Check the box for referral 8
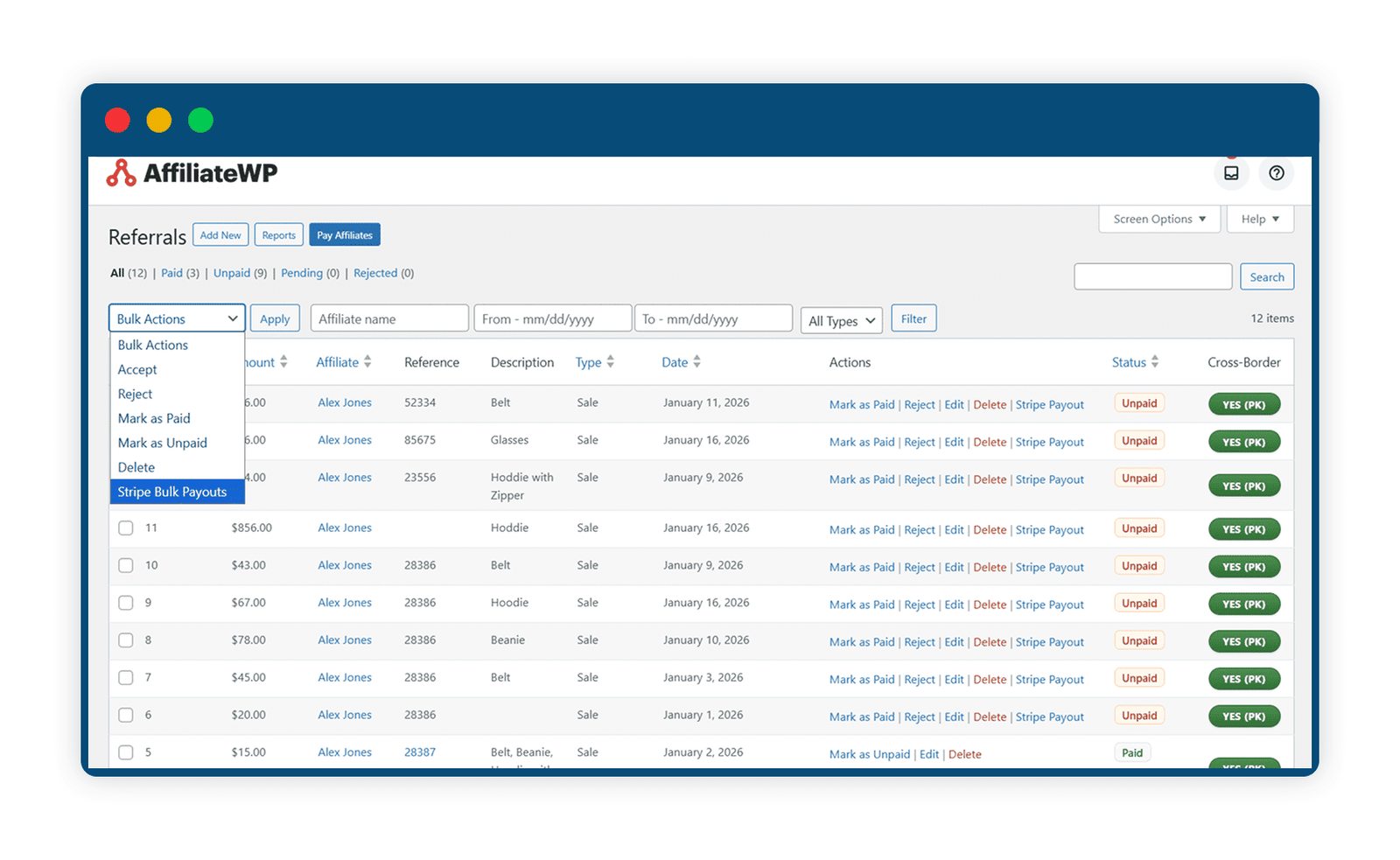 pyautogui.click(x=126, y=640)
